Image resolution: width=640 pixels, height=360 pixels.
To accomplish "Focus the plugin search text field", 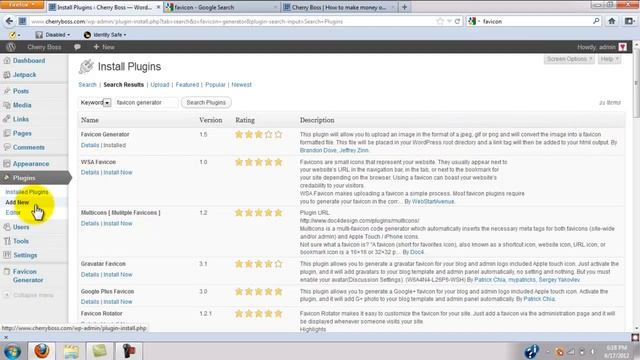I will click(x=146, y=102).
